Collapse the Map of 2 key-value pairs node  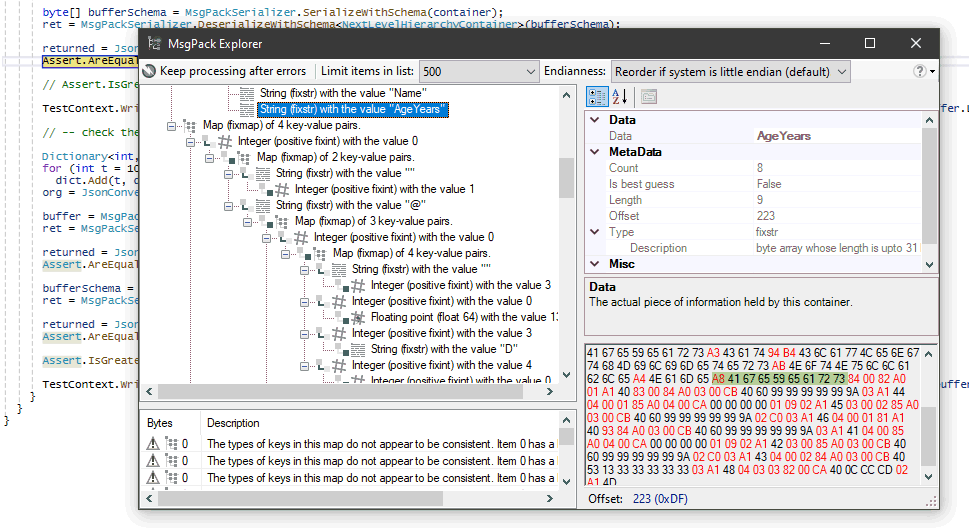point(209,158)
